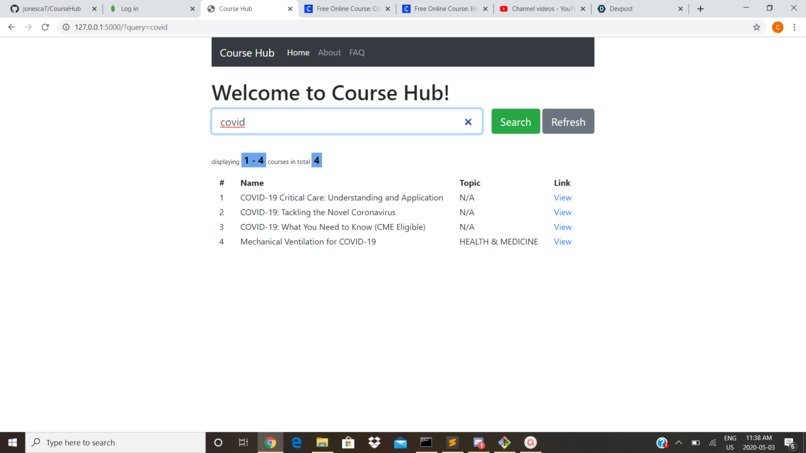
Task: Open Dropbox from the taskbar
Action: click(374, 442)
